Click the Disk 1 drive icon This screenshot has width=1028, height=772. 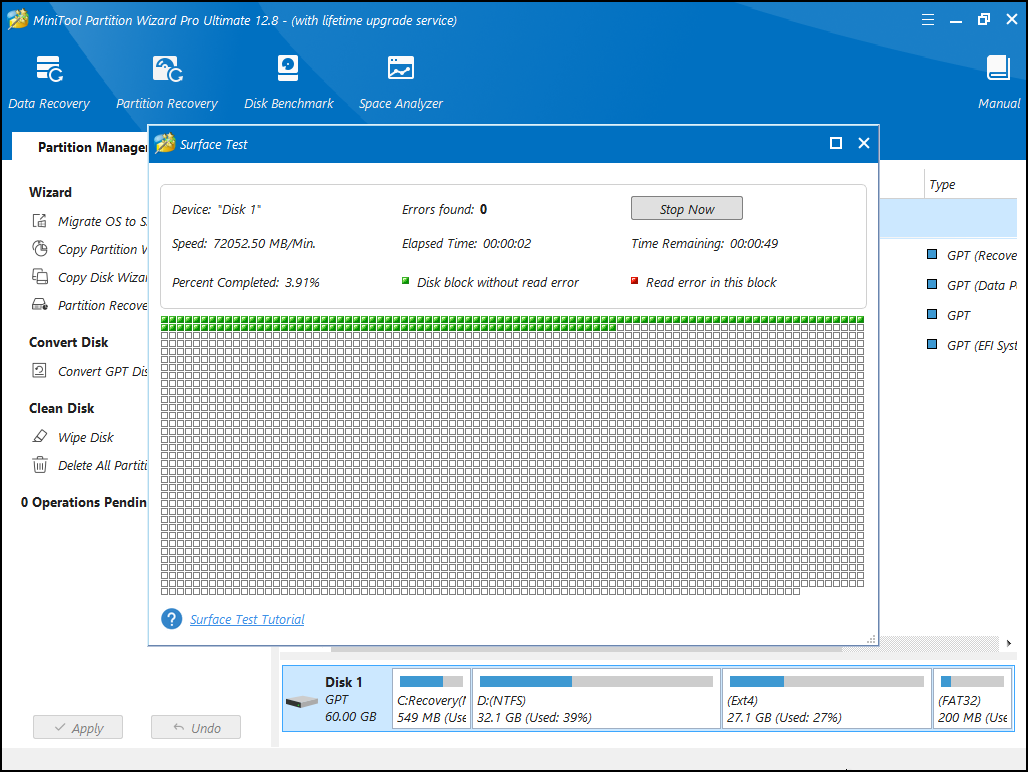[x=302, y=701]
